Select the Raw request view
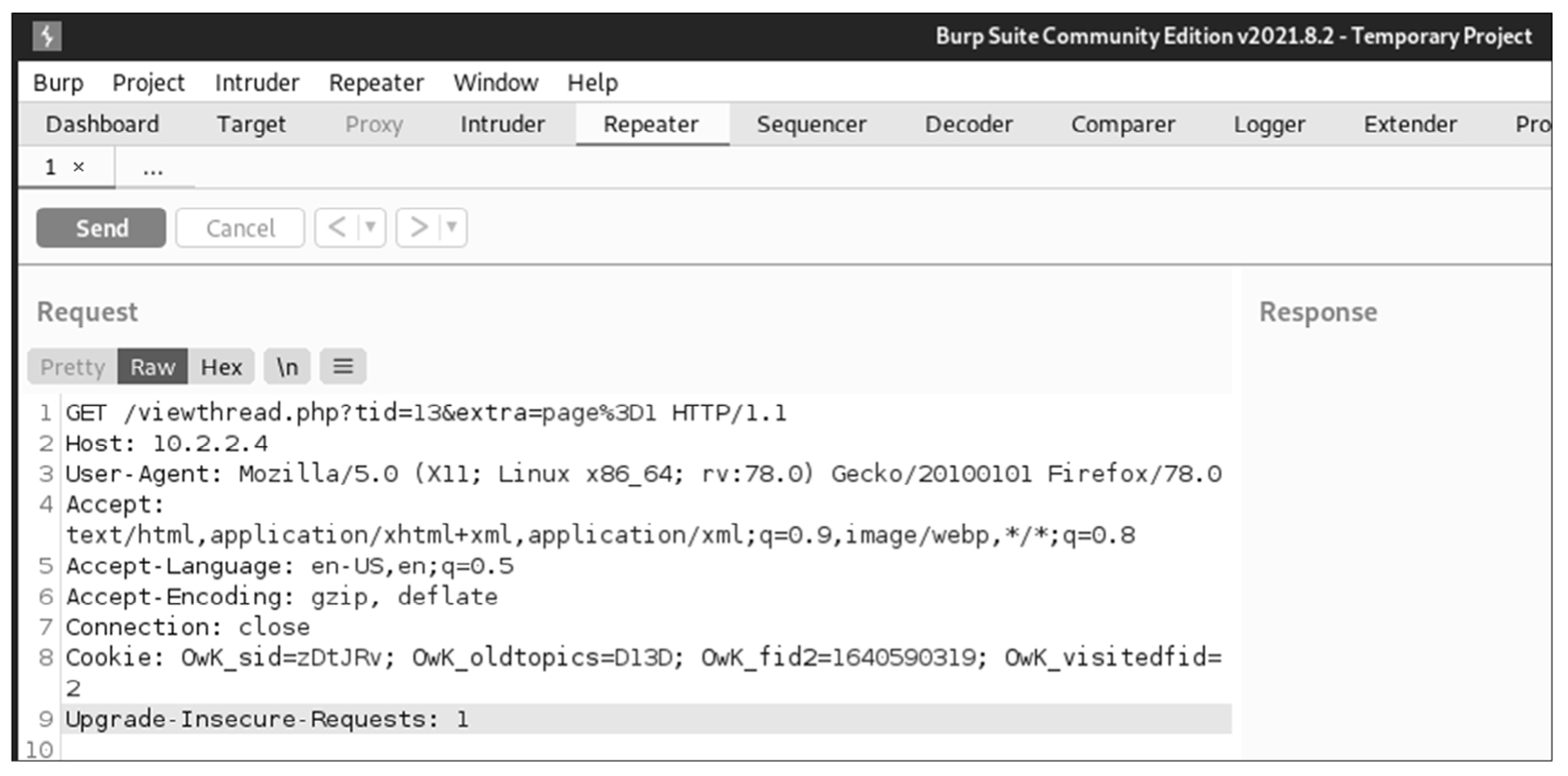The width and height of the screenshot is (1568, 776). 153,368
